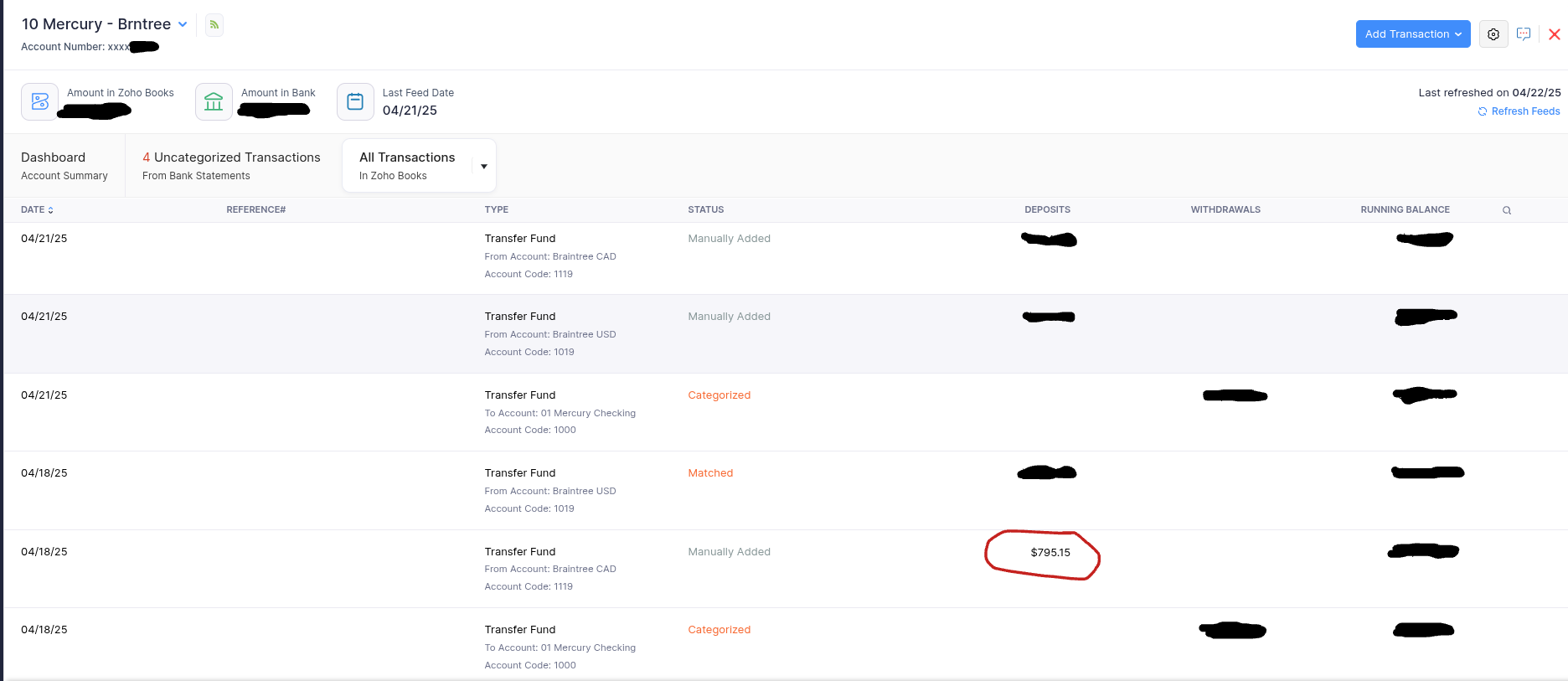Click Categorized status on 04/21/25 row
Image resolution: width=1568 pixels, height=681 pixels.
point(720,395)
